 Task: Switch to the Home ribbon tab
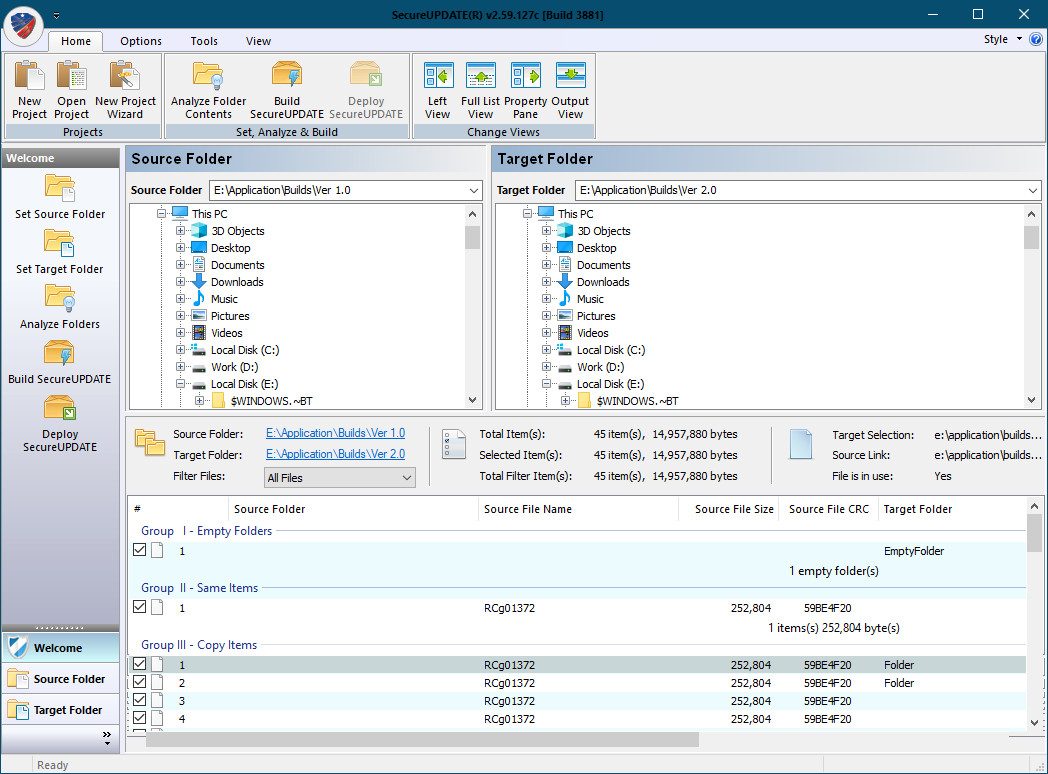[76, 41]
